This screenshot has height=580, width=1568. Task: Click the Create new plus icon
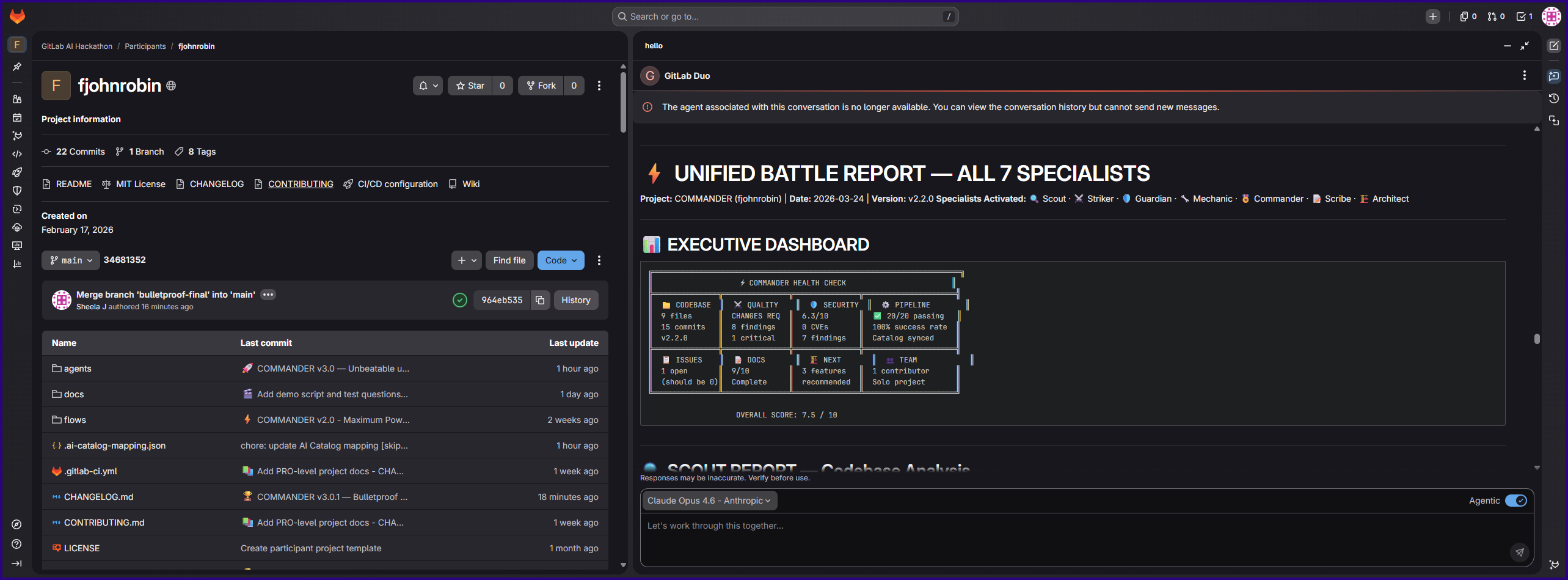[x=1433, y=17]
